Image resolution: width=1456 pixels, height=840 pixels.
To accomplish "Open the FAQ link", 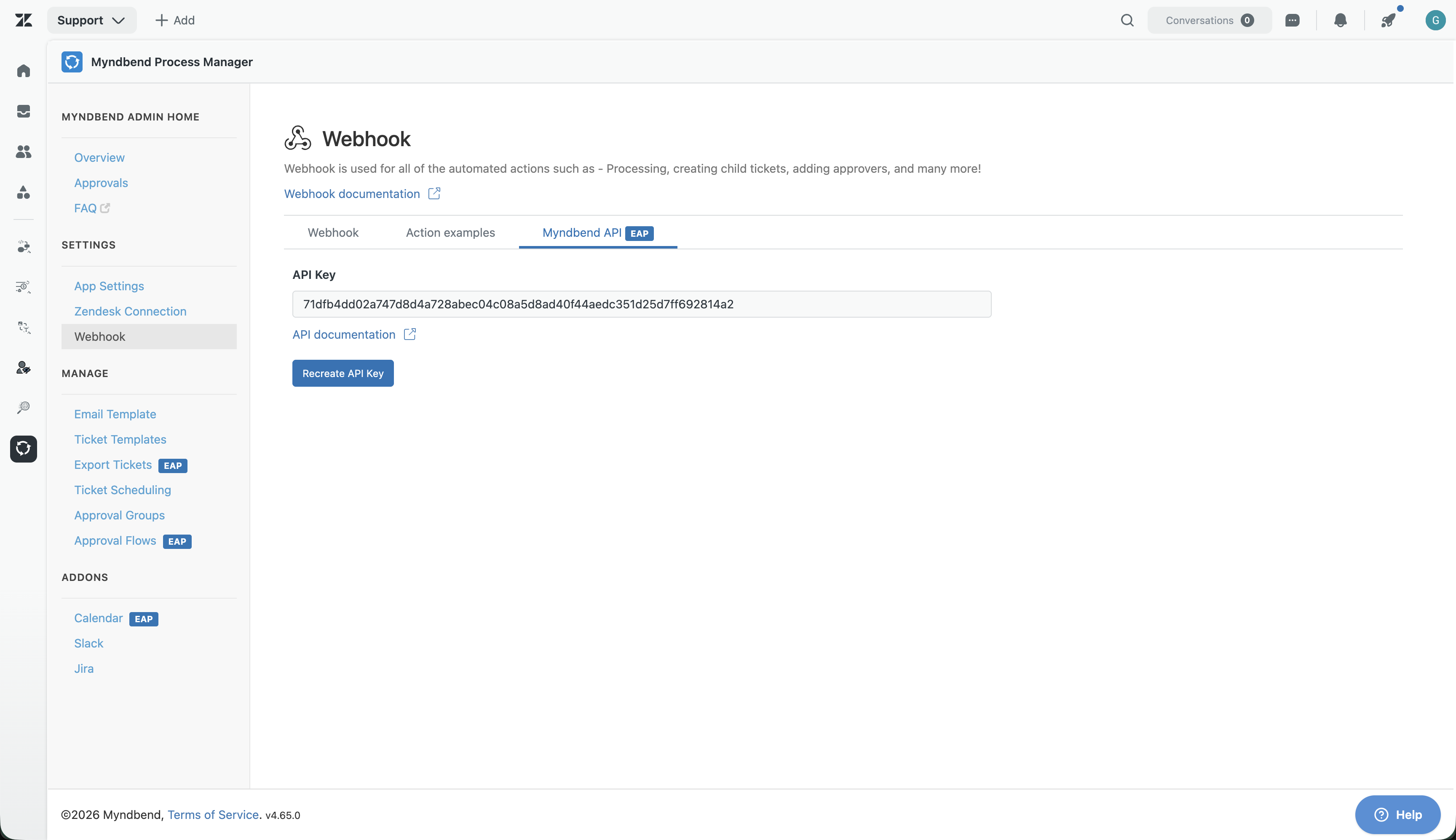I will (86, 208).
